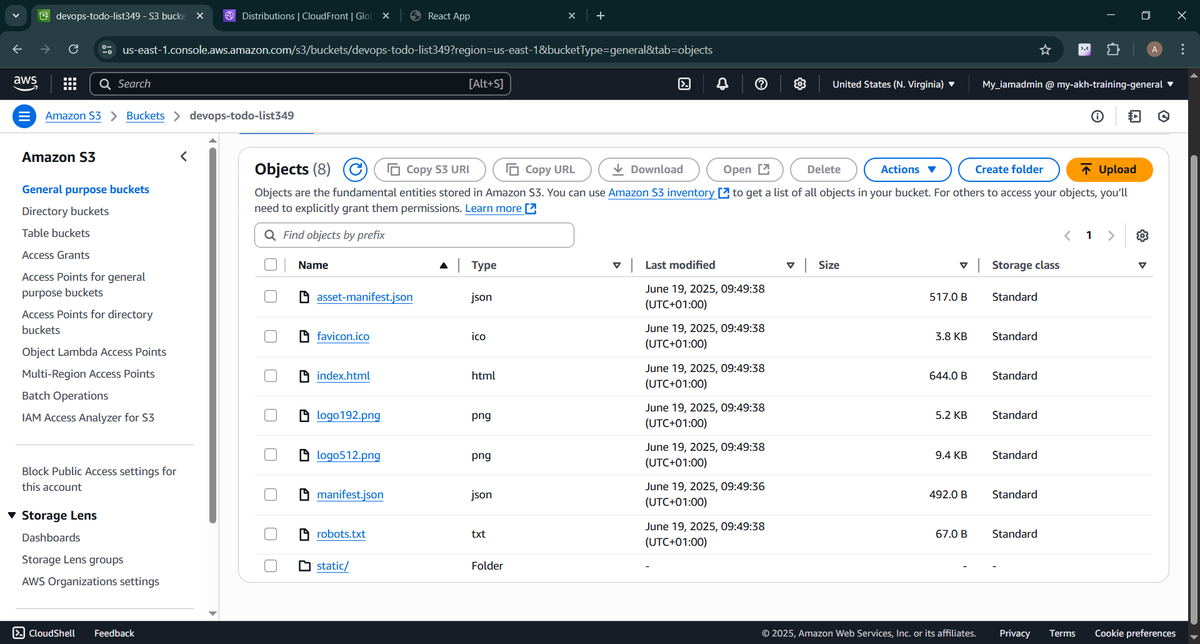
Task: Focus the AWS Search box
Action: point(300,84)
